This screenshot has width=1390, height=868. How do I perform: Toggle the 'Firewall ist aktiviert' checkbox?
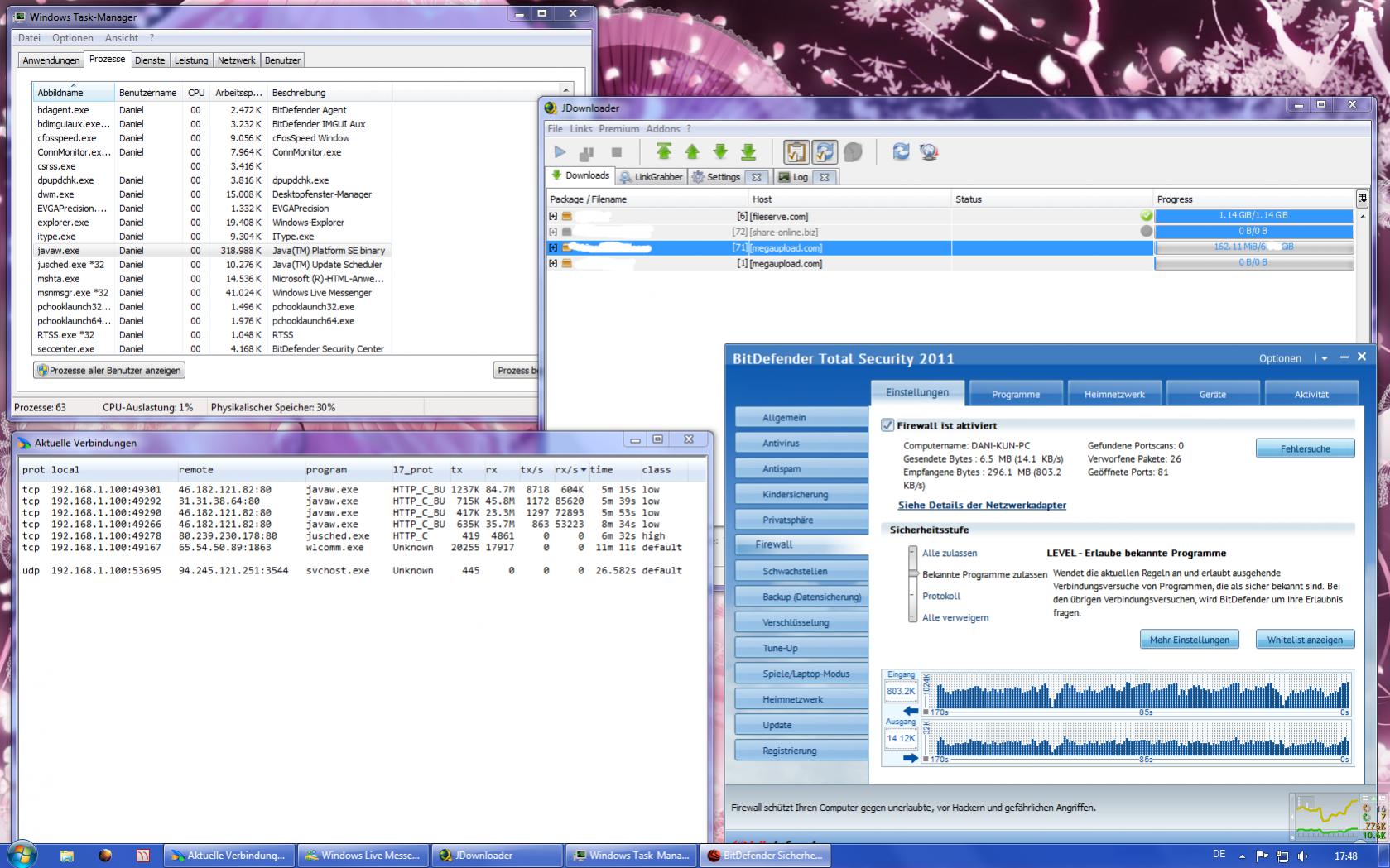pos(887,425)
